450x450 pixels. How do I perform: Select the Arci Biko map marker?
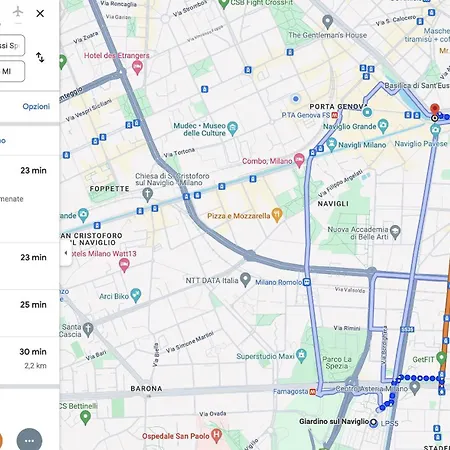(x=136, y=295)
